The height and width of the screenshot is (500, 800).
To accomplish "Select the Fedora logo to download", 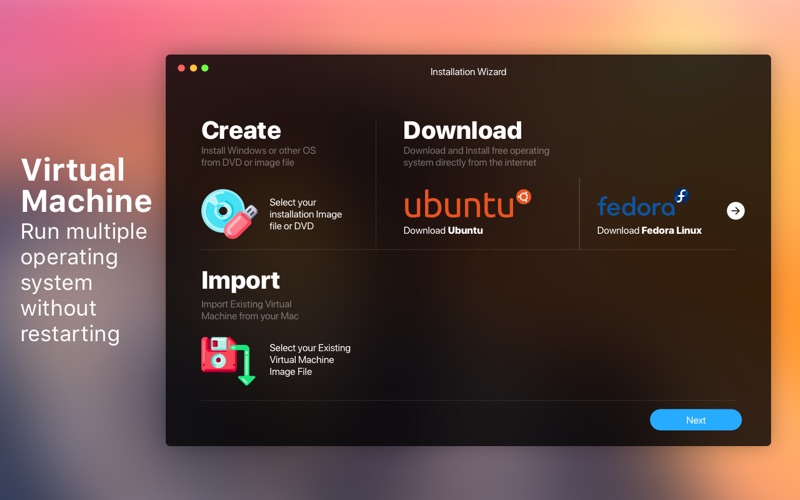I will (x=643, y=203).
